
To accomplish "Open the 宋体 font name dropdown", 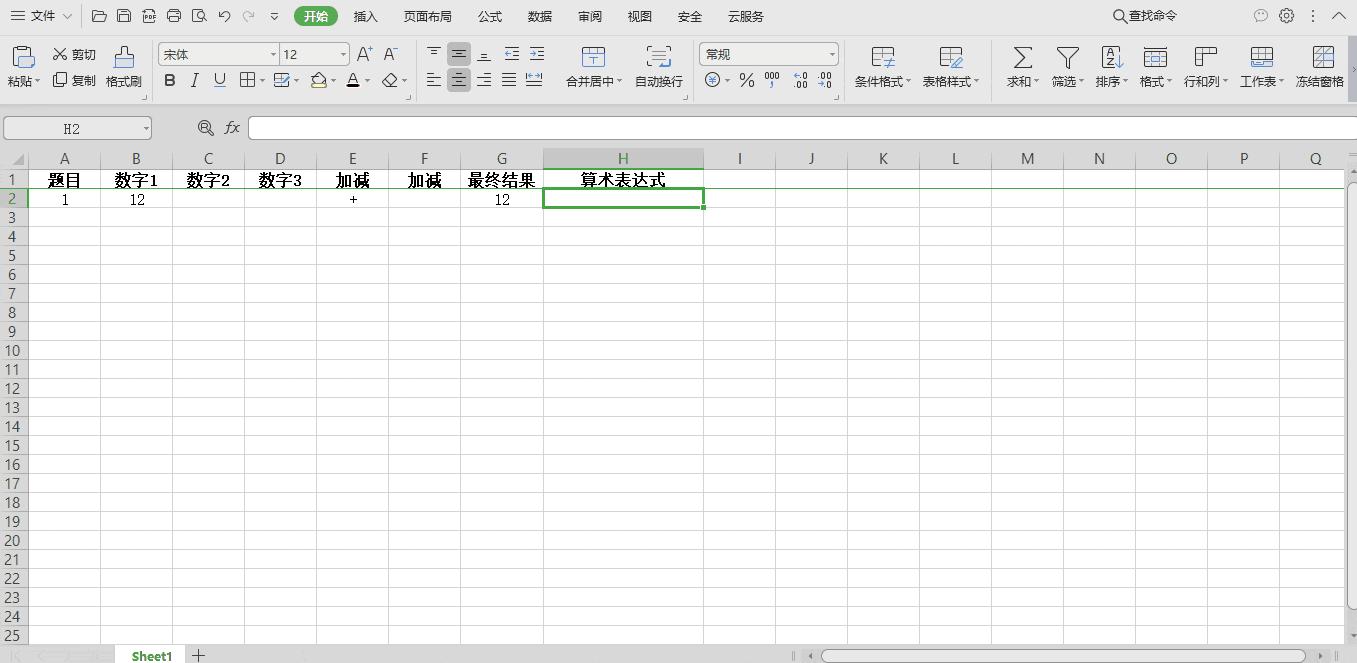I will pos(273,54).
